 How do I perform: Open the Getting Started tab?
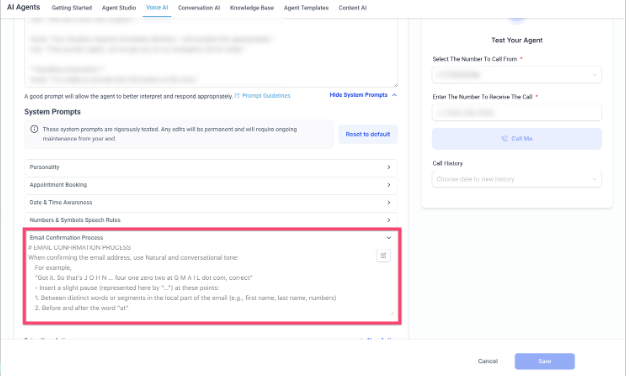click(x=72, y=8)
